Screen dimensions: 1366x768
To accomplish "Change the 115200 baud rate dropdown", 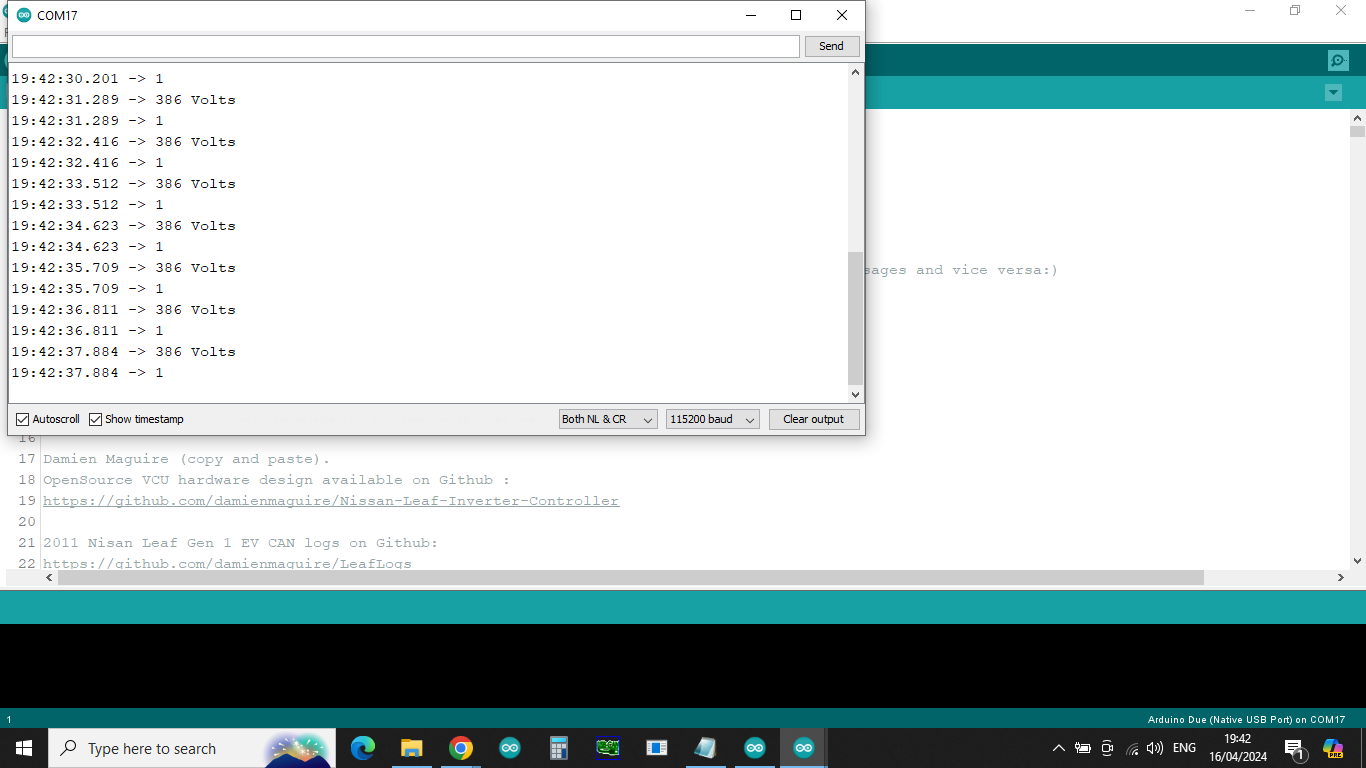I will [x=712, y=419].
